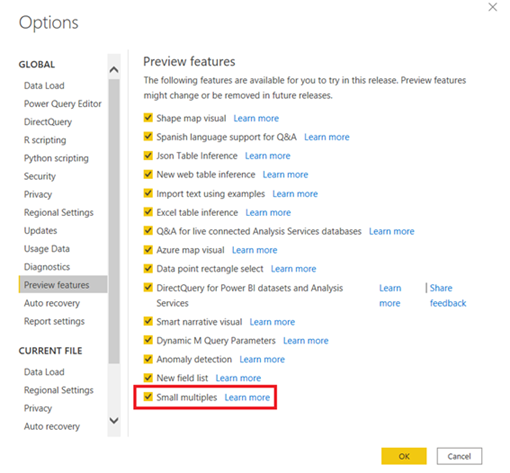The height and width of the screenshot is (473, 510).
Task: Open DirectQuery settings
Action: (x=48, y=122)
